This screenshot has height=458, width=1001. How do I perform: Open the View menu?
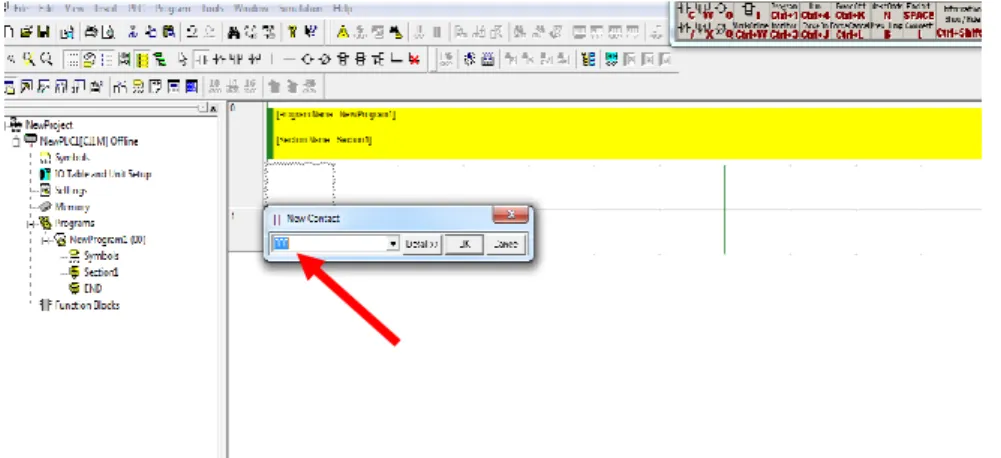coord(74,9)
